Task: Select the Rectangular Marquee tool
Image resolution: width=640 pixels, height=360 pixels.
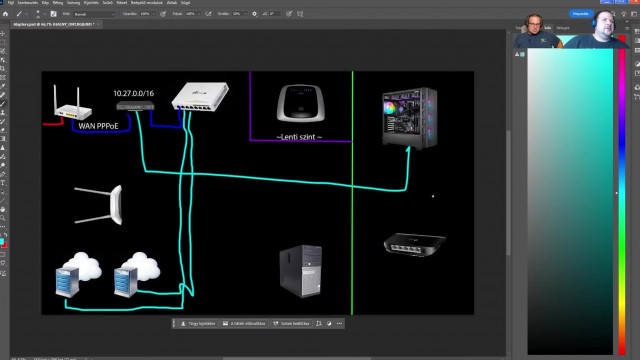Action: 3,42
